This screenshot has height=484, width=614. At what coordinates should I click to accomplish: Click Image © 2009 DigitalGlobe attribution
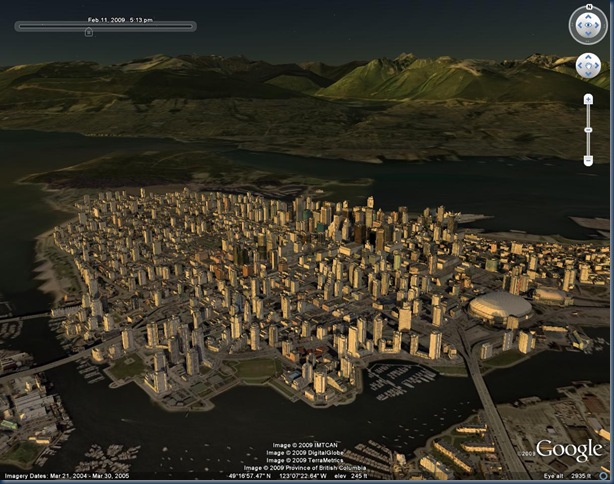(305, 453)
